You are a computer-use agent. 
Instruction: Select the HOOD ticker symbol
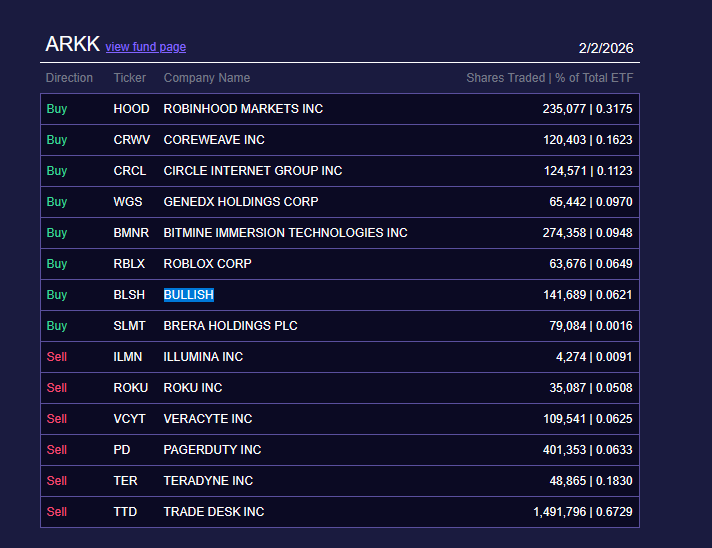[x=131, y=109]
